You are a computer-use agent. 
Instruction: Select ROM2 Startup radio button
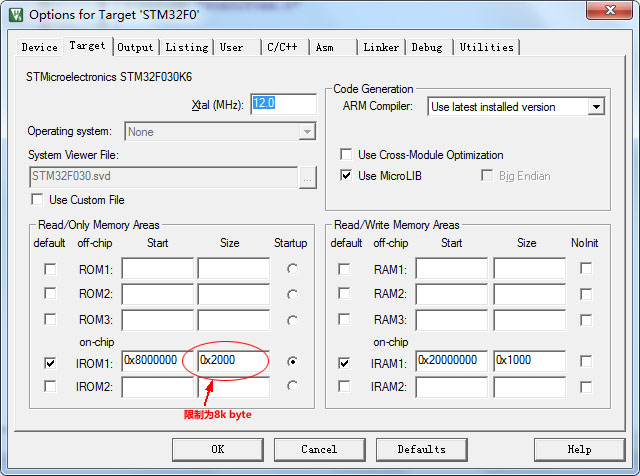point(292,294)
